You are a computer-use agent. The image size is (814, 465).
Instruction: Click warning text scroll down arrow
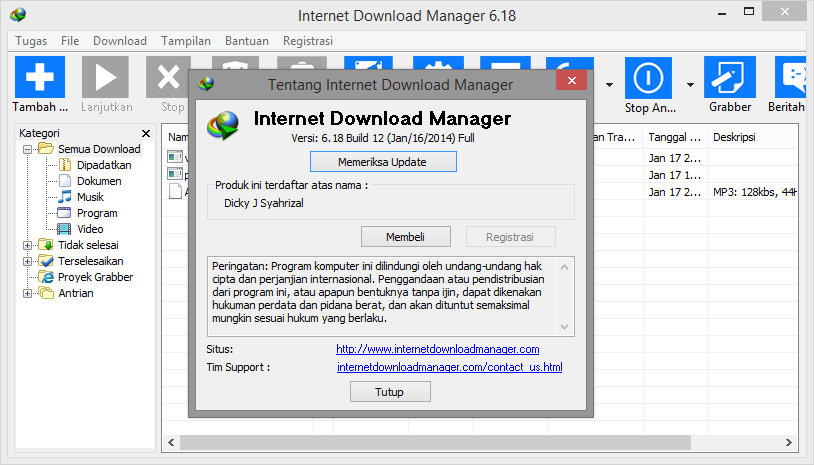pos(565,327)
